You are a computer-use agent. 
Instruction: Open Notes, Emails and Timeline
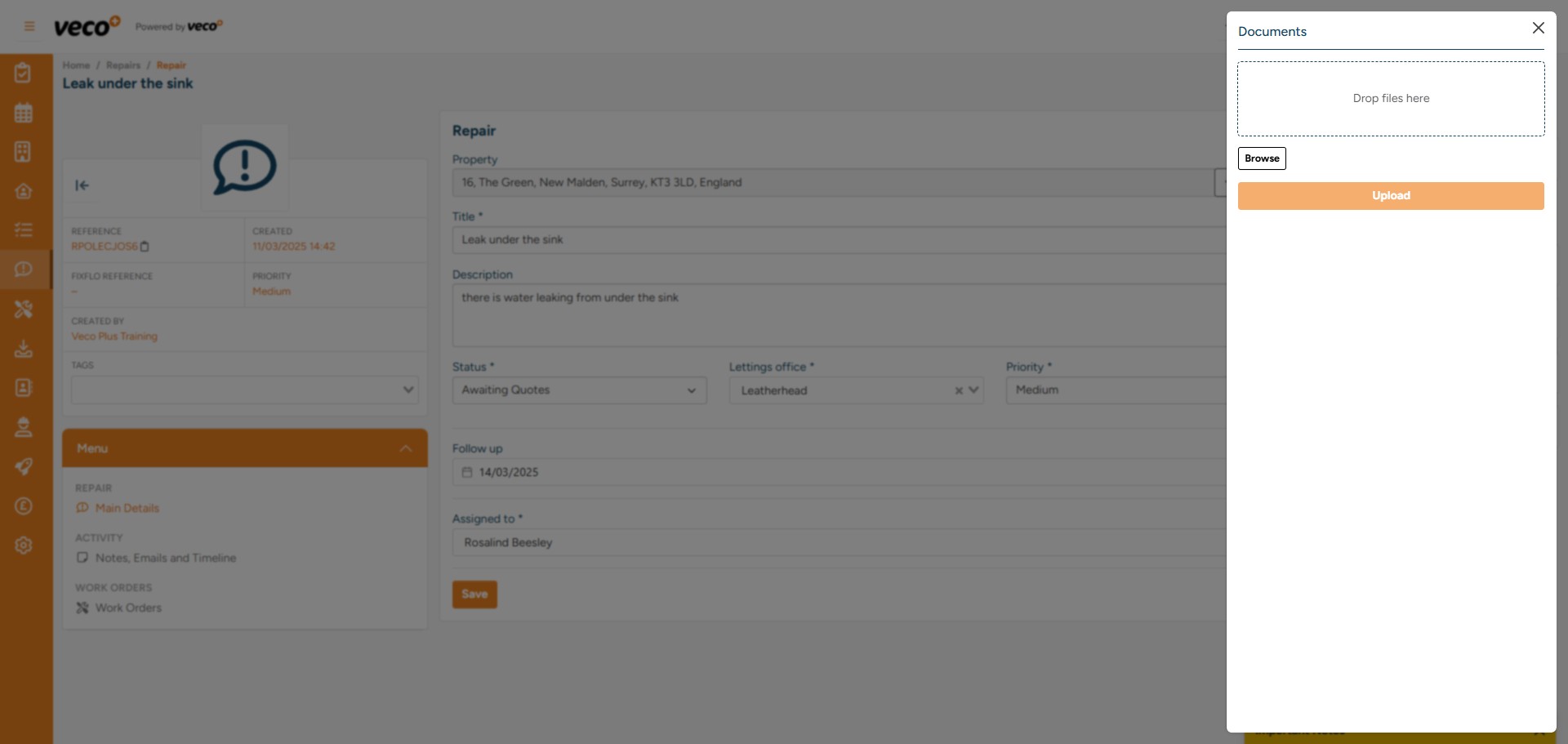[166, 558]
